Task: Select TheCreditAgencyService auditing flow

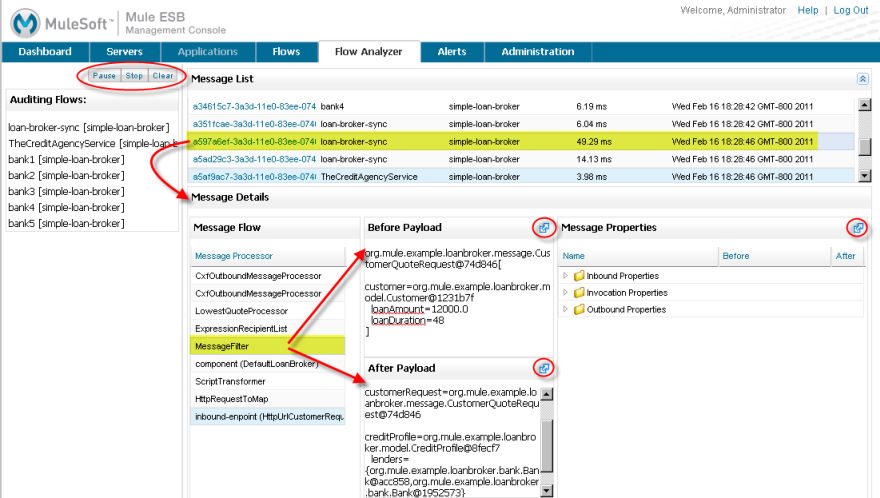Action: click(x=92, y=144)
